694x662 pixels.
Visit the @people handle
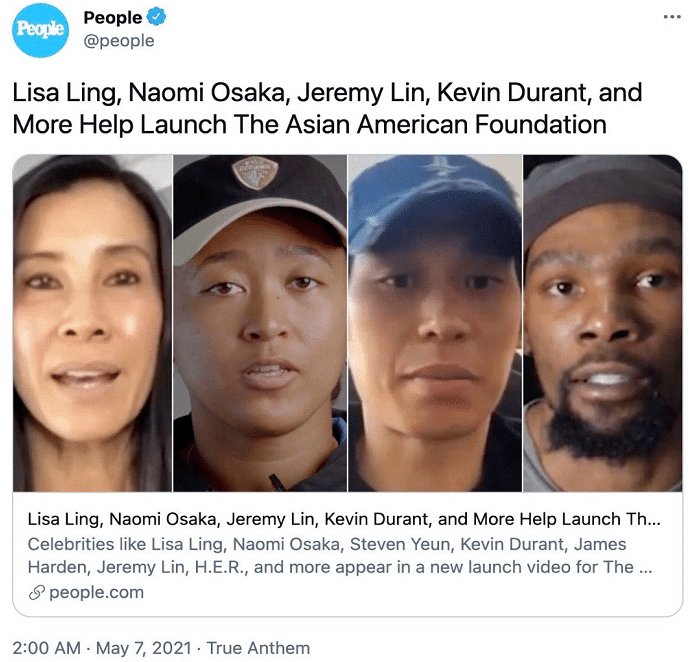tap(119, 41)
